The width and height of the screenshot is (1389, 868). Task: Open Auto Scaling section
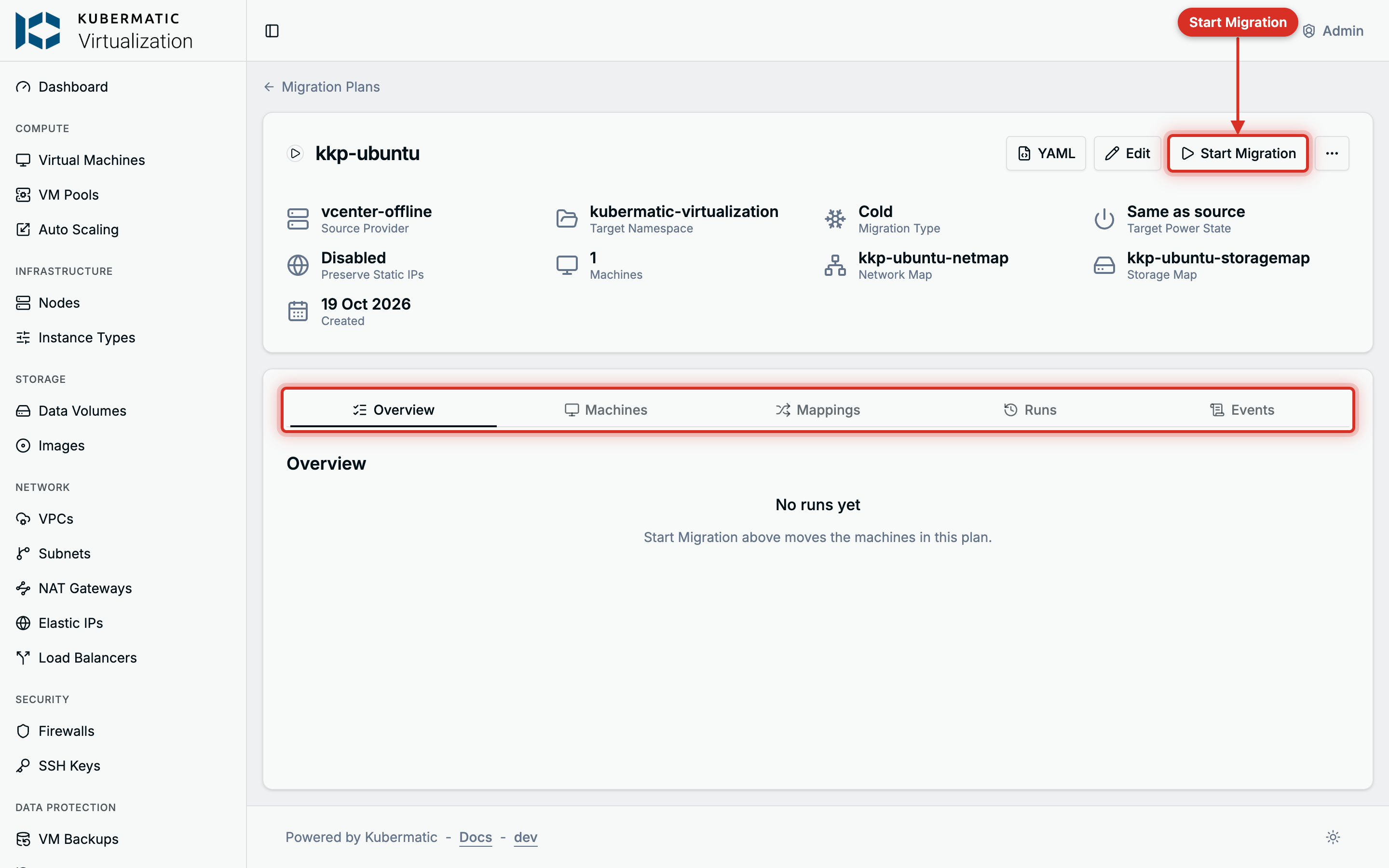[x=67, y=230]
